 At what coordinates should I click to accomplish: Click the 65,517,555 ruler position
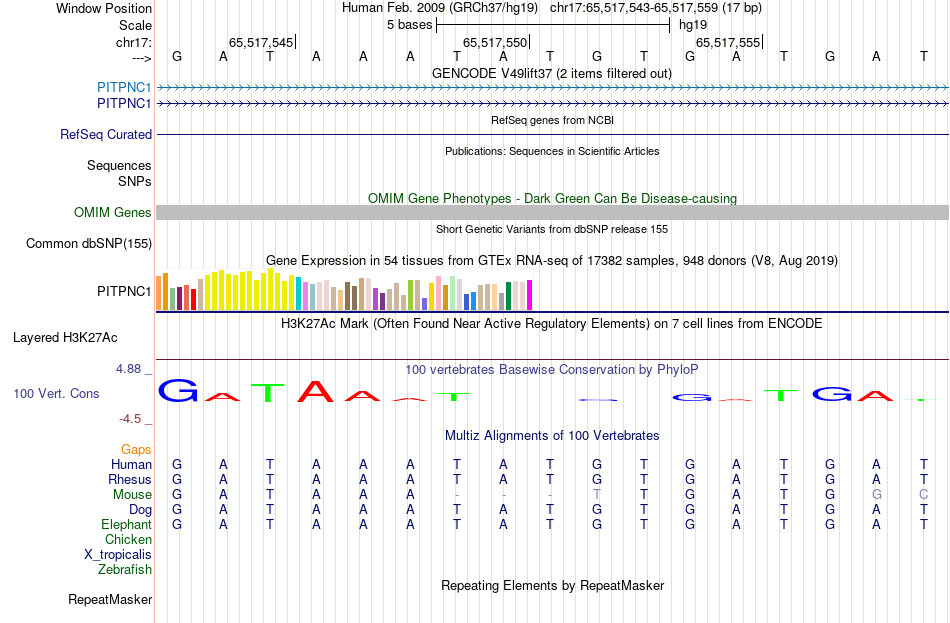point(728,42)
